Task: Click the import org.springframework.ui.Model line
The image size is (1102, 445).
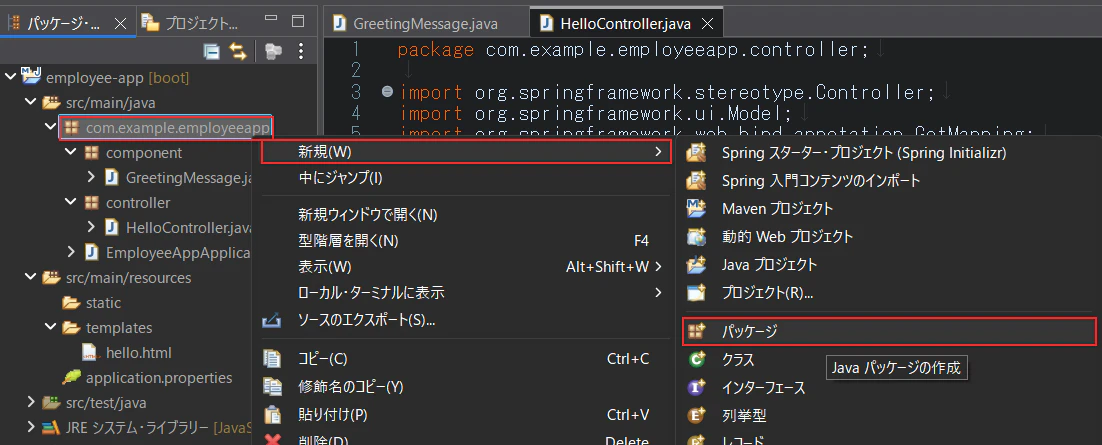Action: tap(595, 113)
